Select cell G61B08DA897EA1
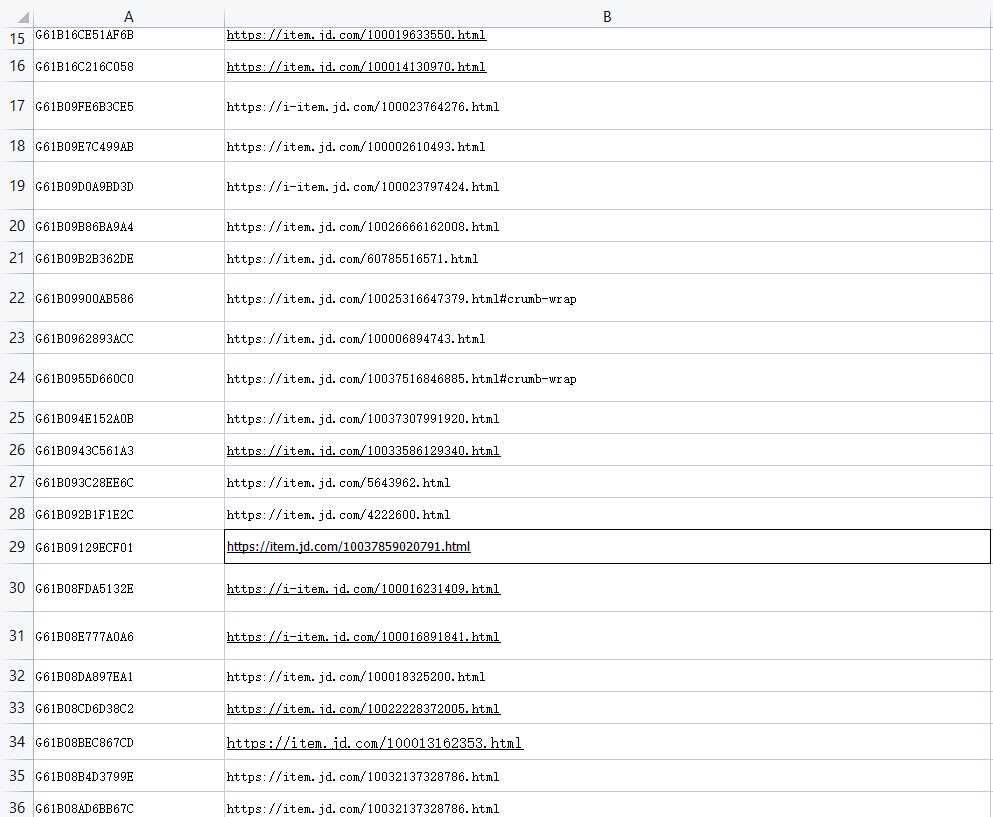The image size is (993, 817). point(129,676)
